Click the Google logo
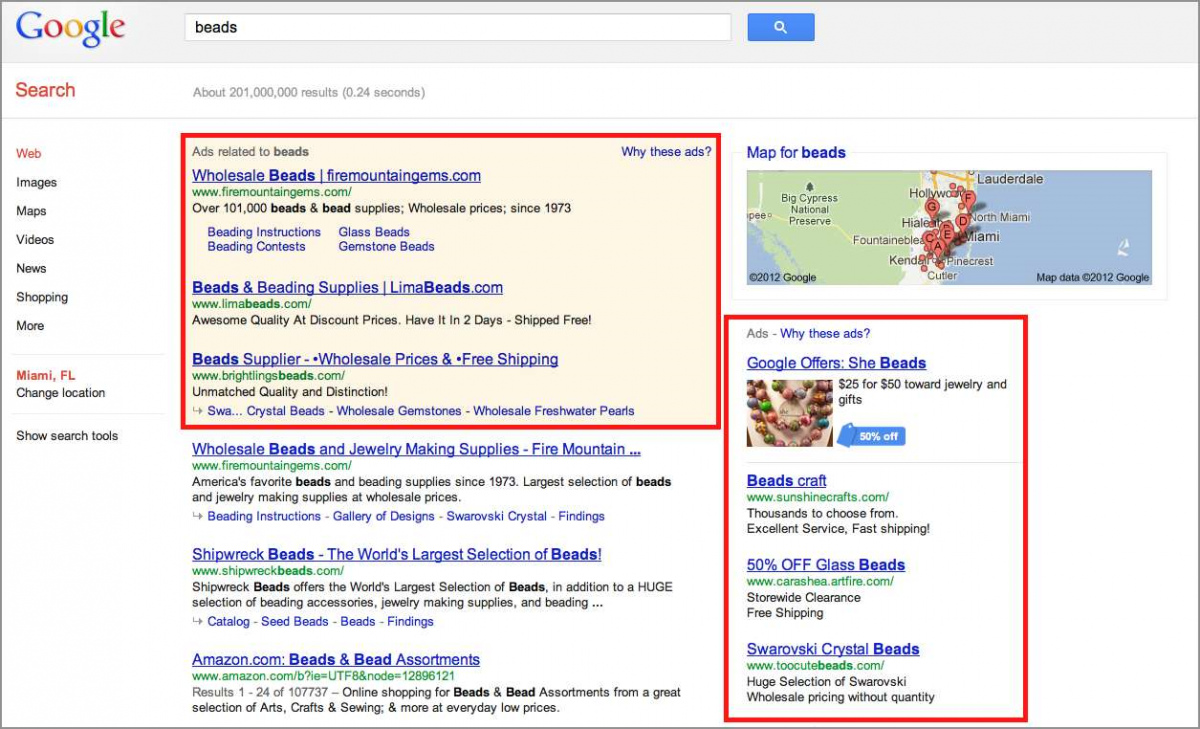The image size is (1200, 729). click(x=71, y=27)
